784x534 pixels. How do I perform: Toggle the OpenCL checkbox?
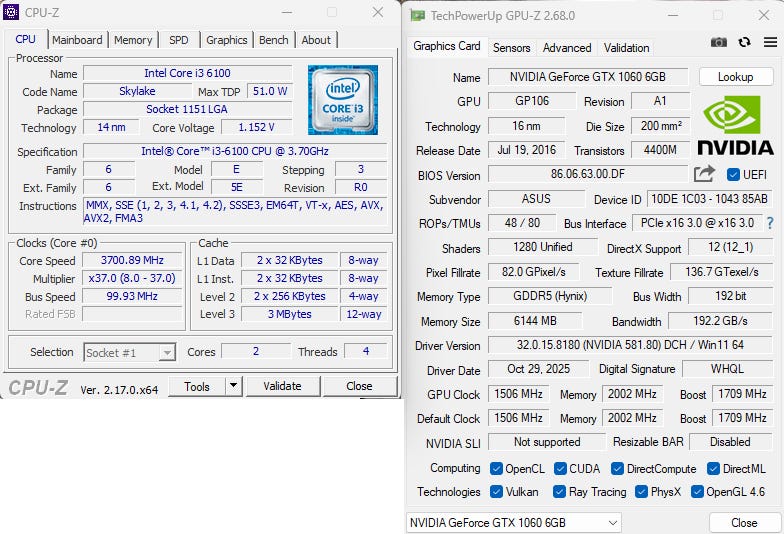click(496, 468)
